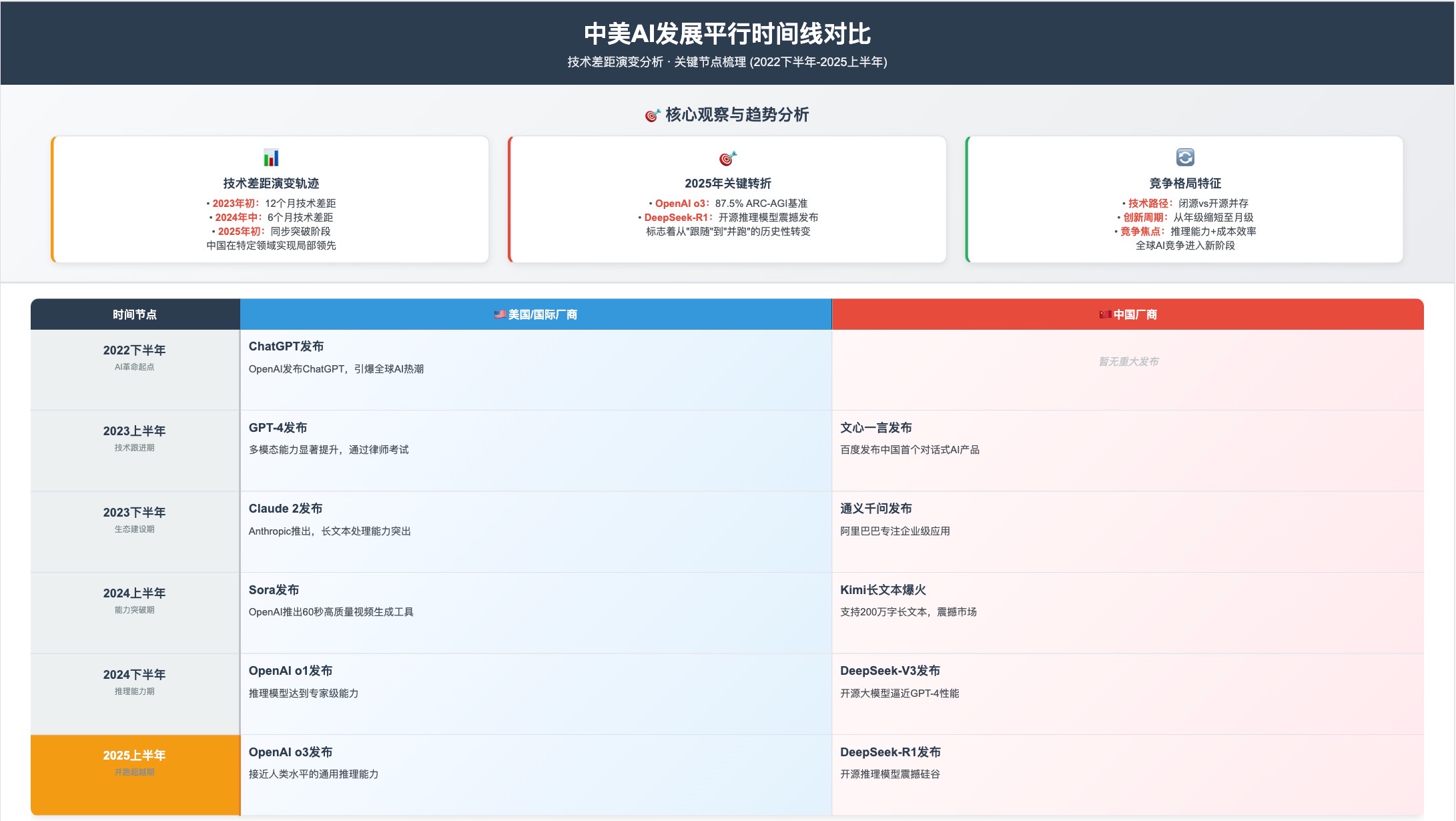The image size is (1456, 821).
Task: Click the 2024年中 6个月技术差距 line
Action: coord(271,218)
